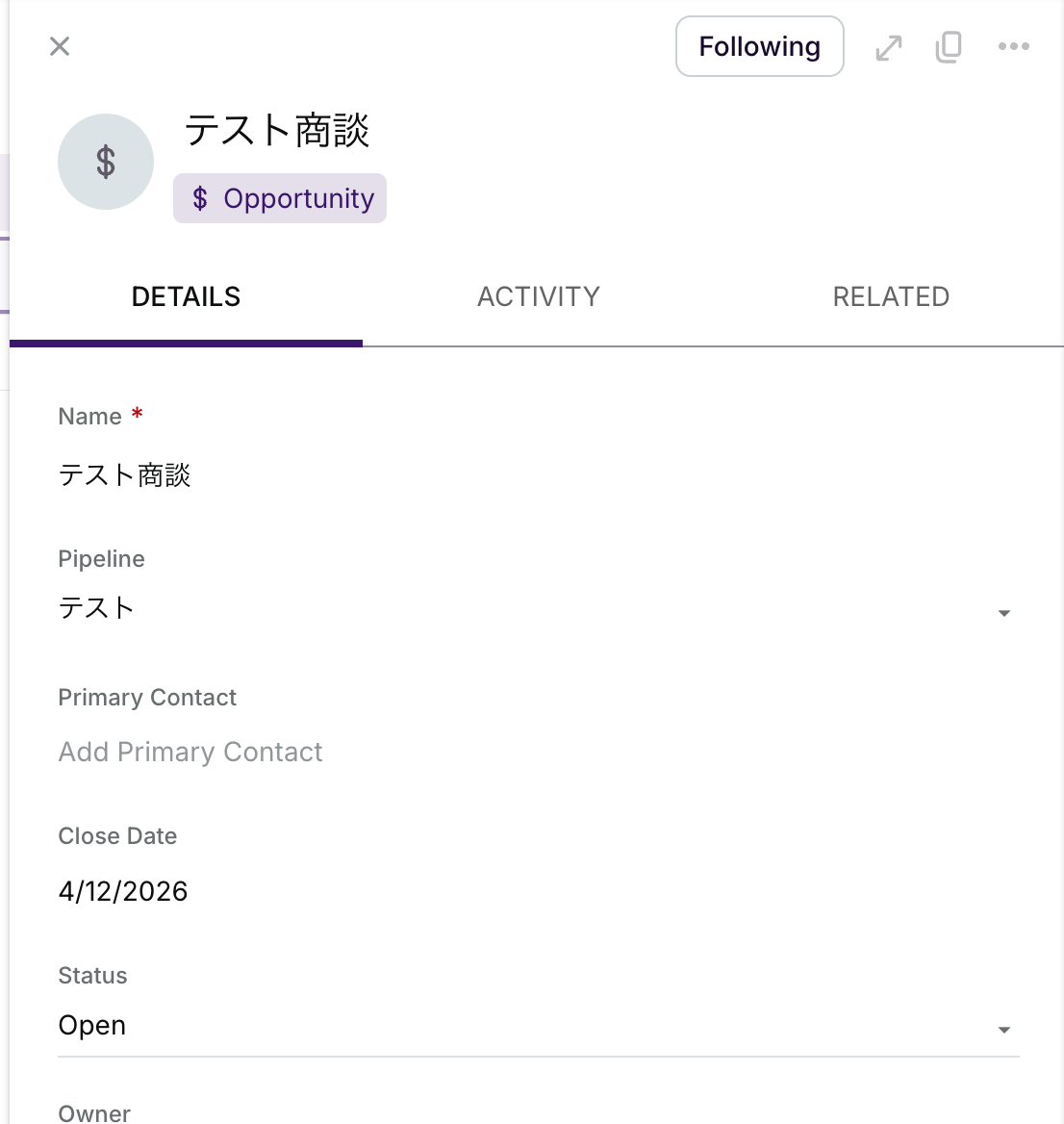Image resolution: width=1064 pixels, height=1124 pixels.
Task: Expand the Pipeline dropdown arrow
Action: click(x=1003, y=613)
